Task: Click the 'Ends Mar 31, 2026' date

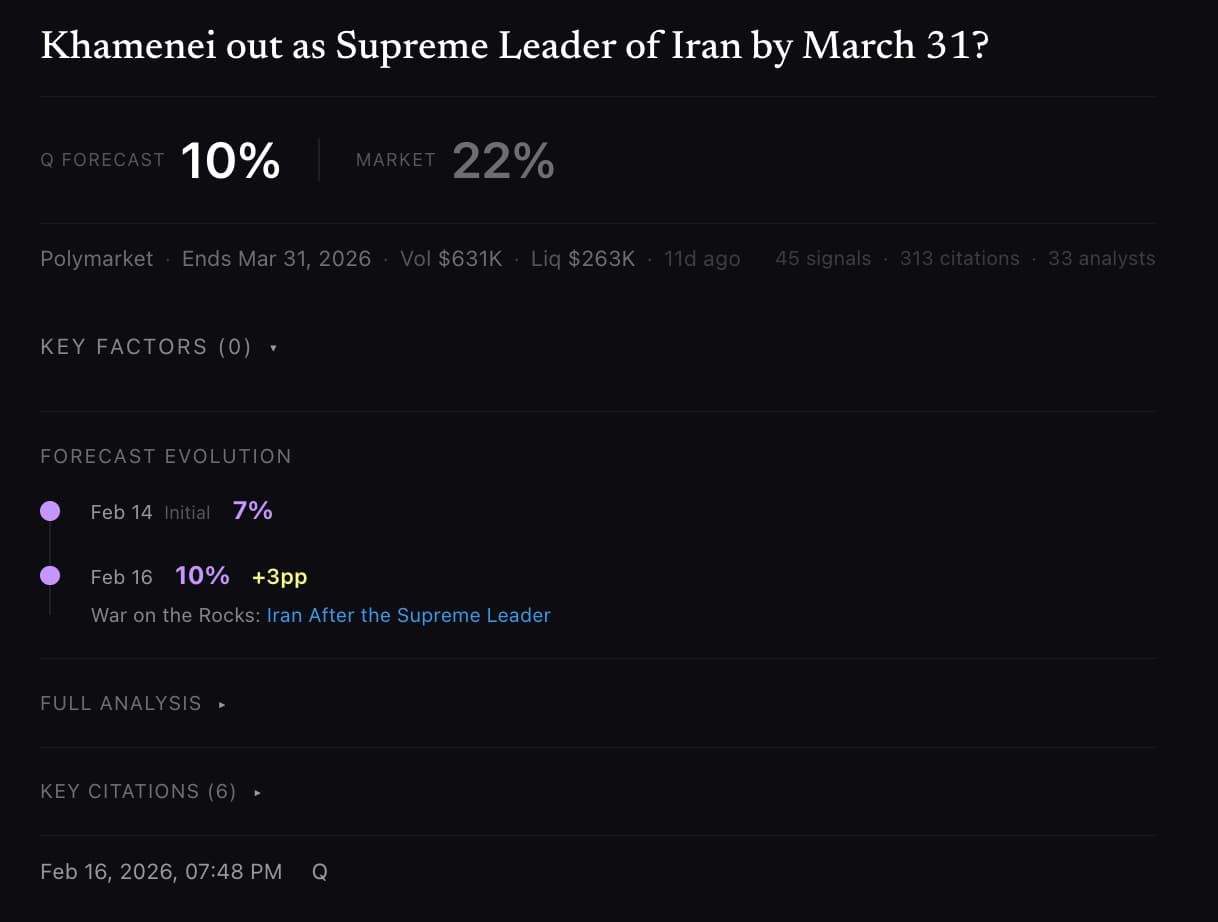Action: coord(276,259)
